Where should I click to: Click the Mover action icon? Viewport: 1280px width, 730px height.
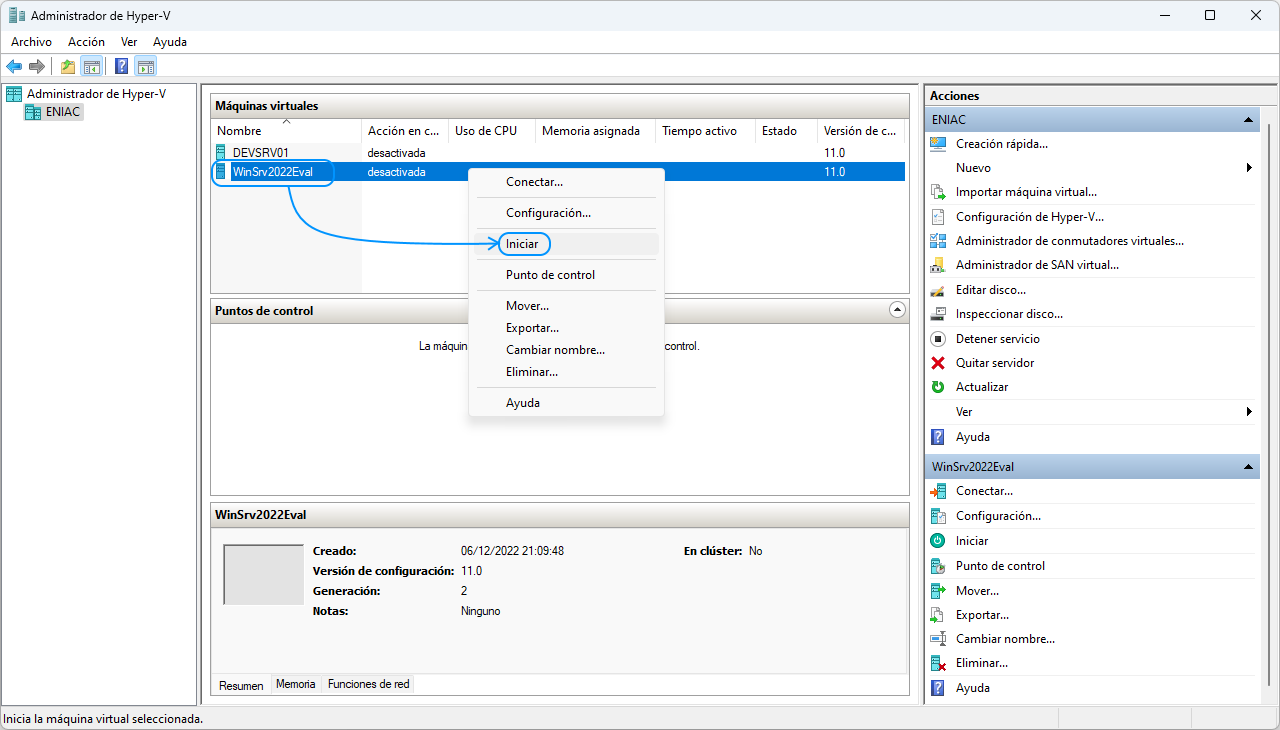[x=938, y=591]
